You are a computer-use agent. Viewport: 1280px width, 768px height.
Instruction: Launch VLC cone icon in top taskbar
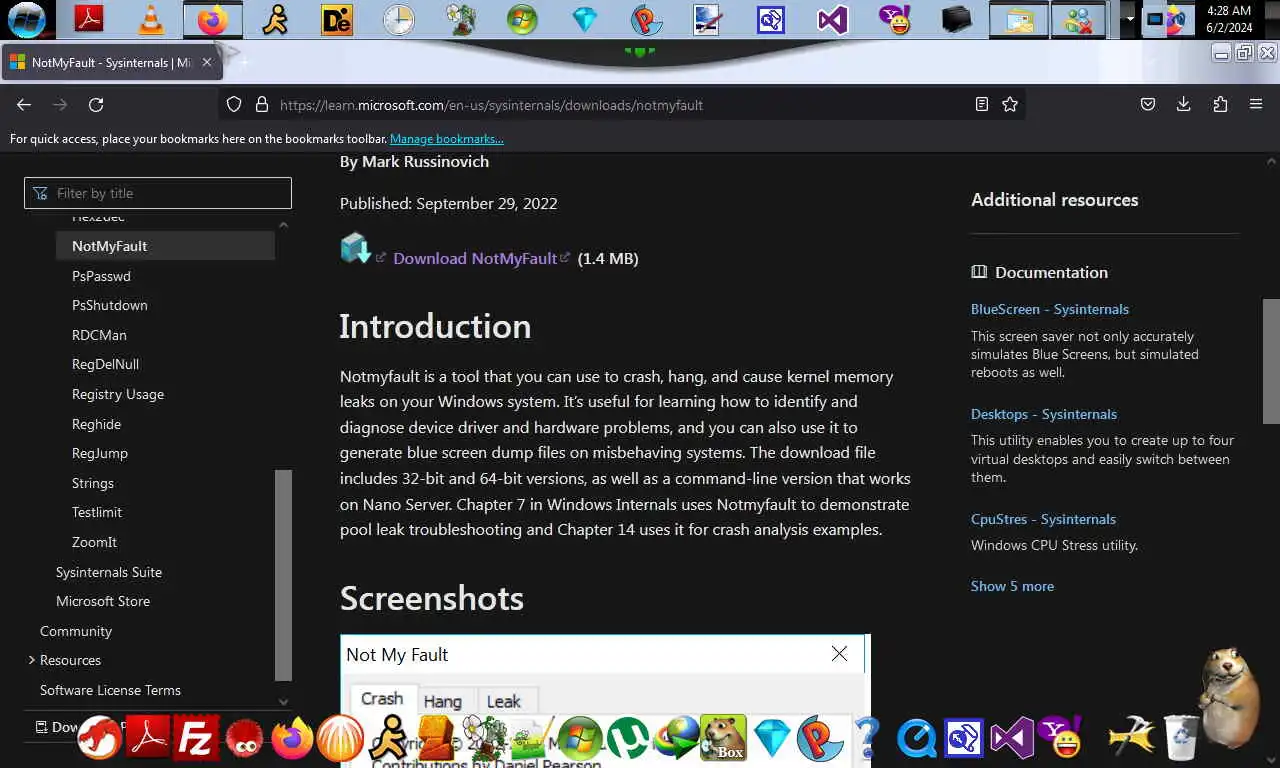151,18
